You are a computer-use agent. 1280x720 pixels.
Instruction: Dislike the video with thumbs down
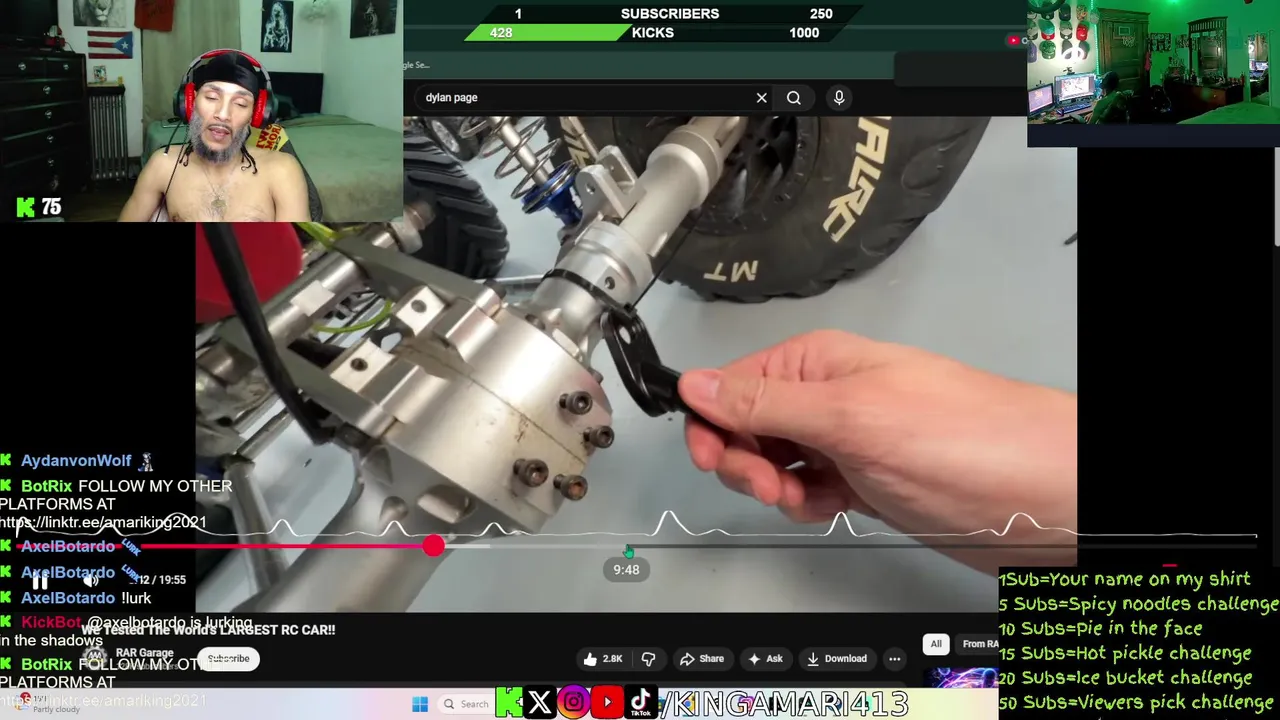tap(648, 659)
